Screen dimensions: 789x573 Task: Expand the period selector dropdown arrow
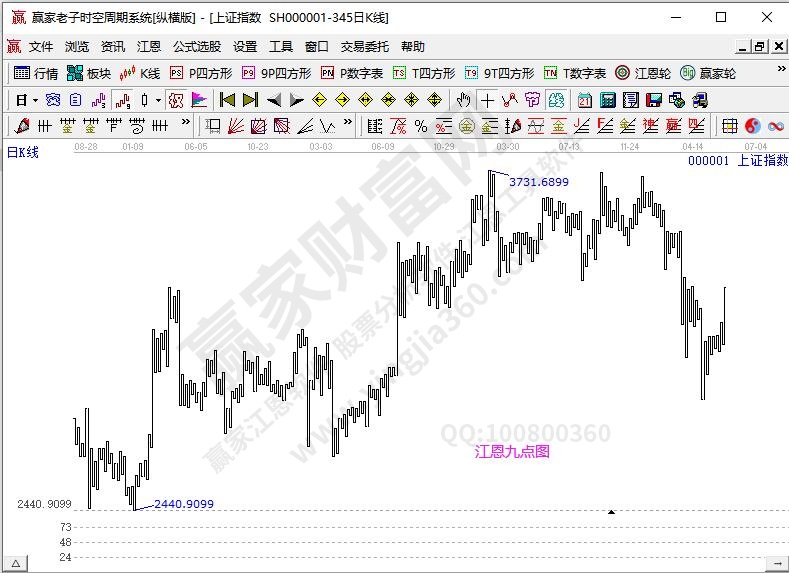pyautogui.click(x=35, y=100)
